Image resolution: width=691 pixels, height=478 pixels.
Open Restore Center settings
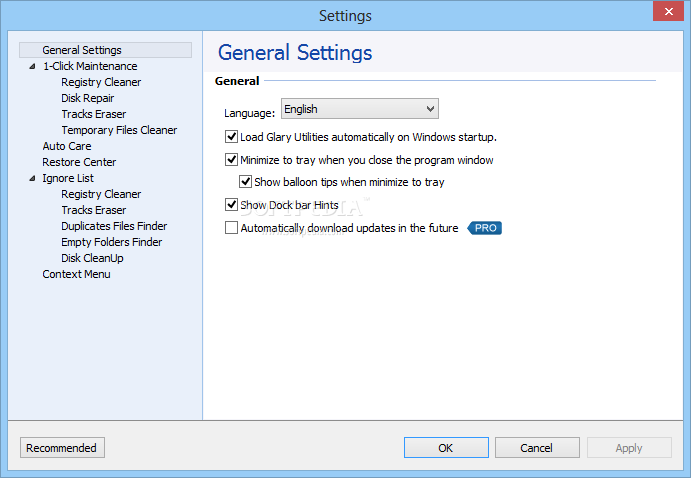pos(79,162)
